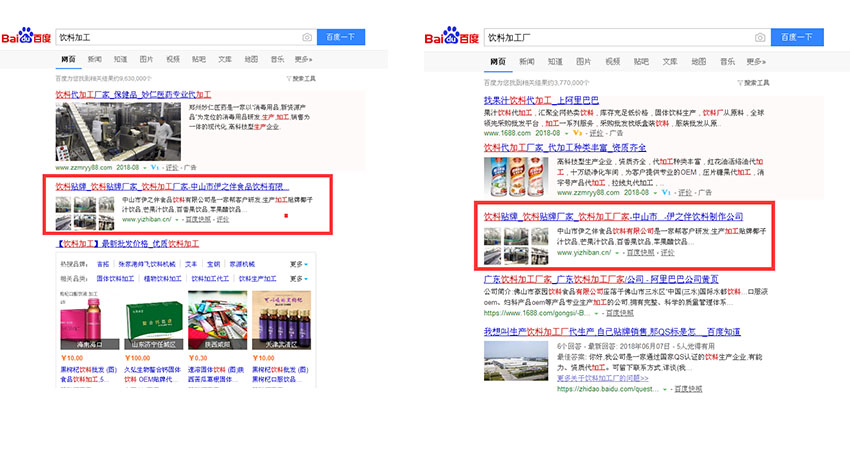Open the green box product image labeled 山东济宁

pos(153,320)
